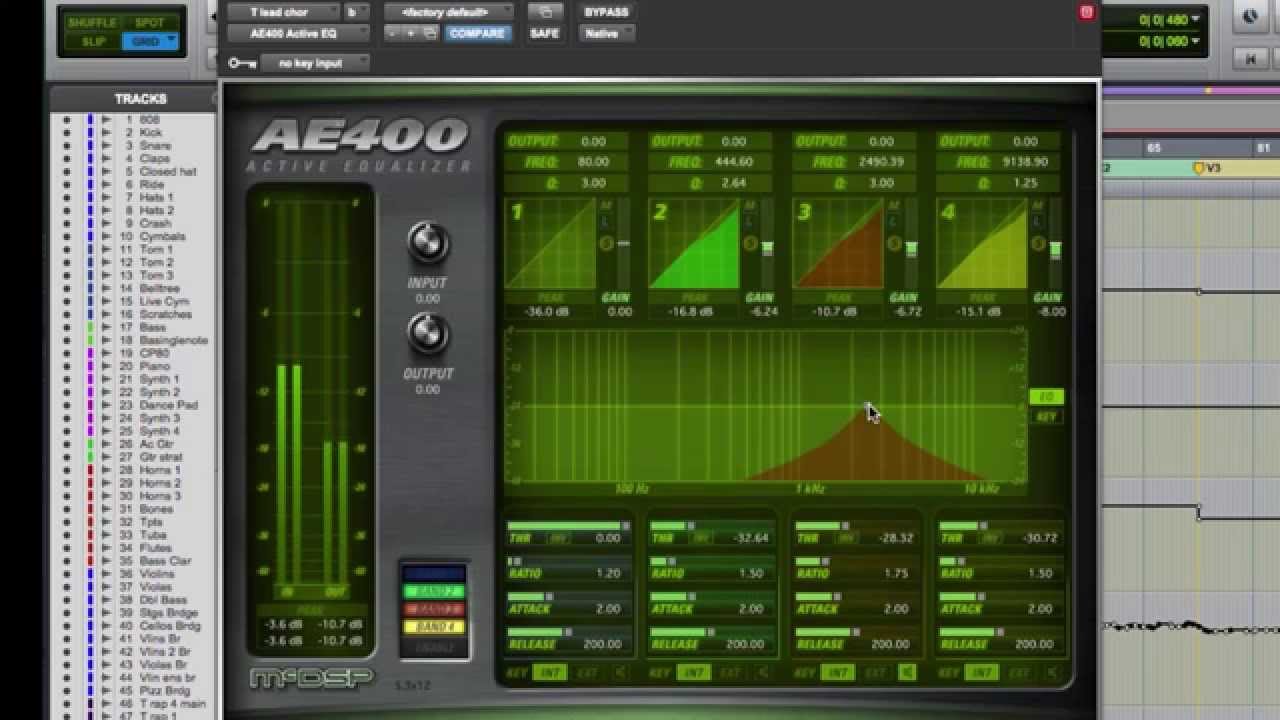The image size is (1280, 720).
Task: Click the band 2 speaker listen icon
Action: [x=762, y=672]
